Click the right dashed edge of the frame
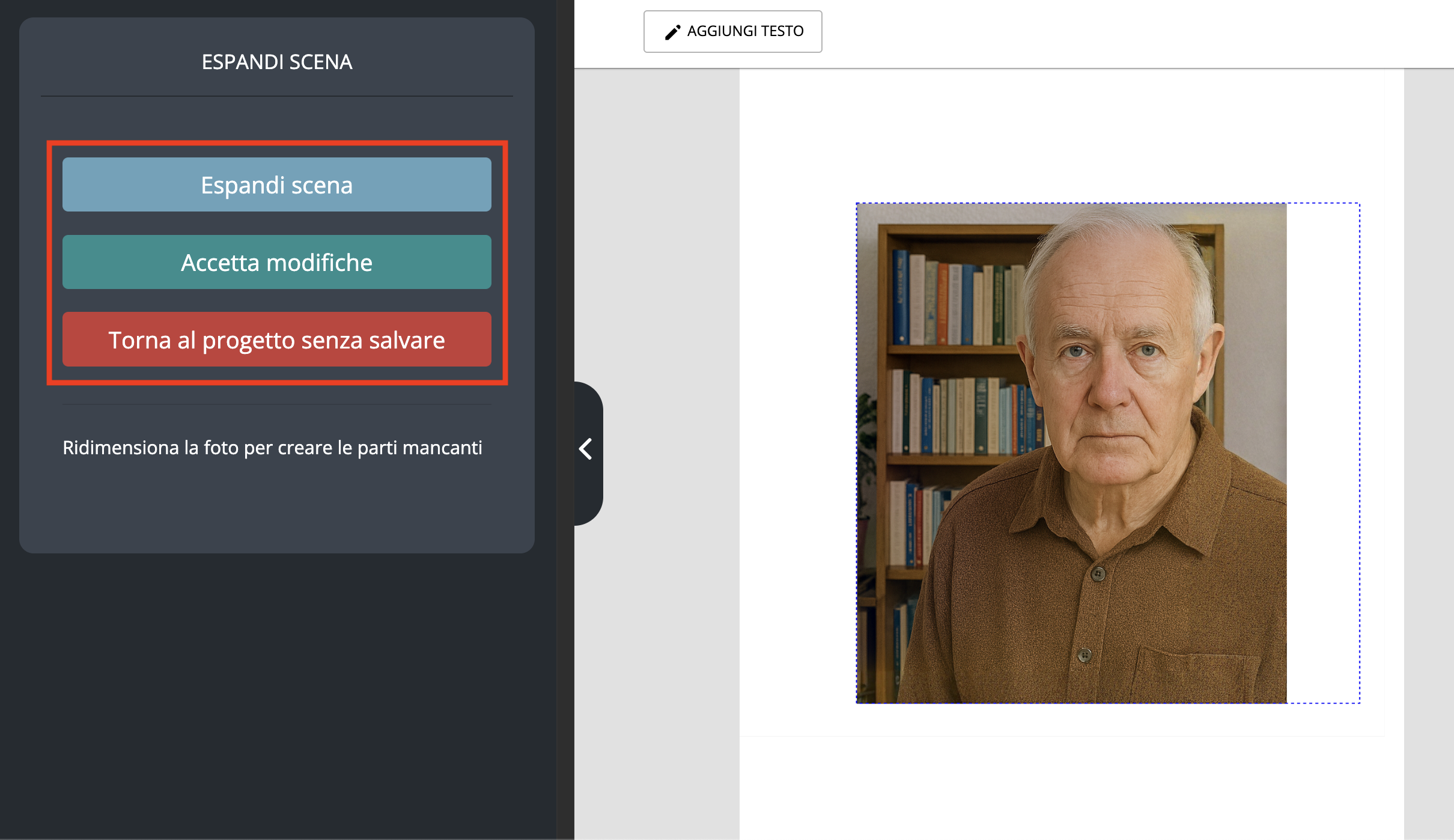The image size is (1454, 840). pyautogui.click(x=1359, y=453)
